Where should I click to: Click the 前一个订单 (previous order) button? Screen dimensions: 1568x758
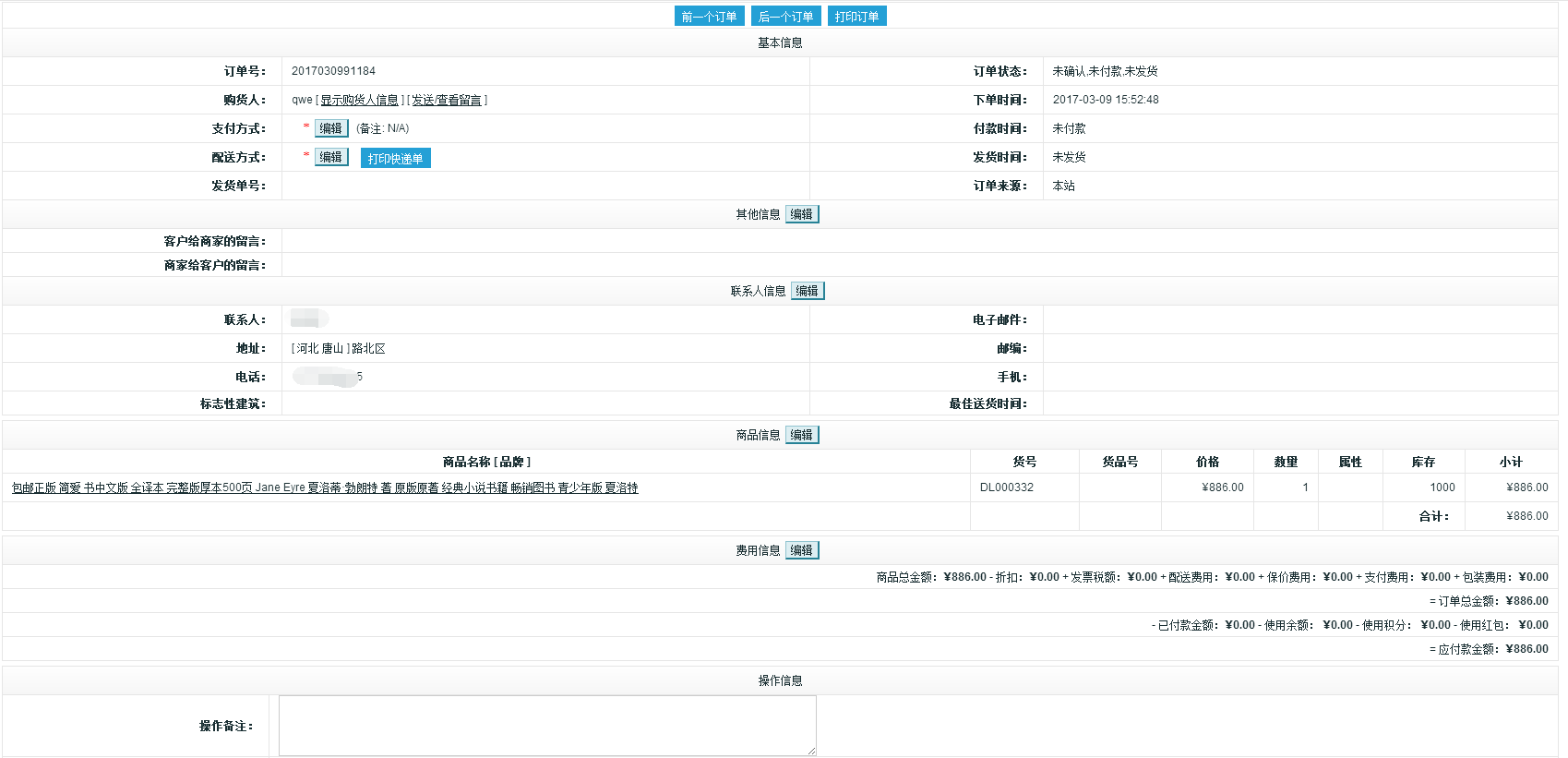709,17
